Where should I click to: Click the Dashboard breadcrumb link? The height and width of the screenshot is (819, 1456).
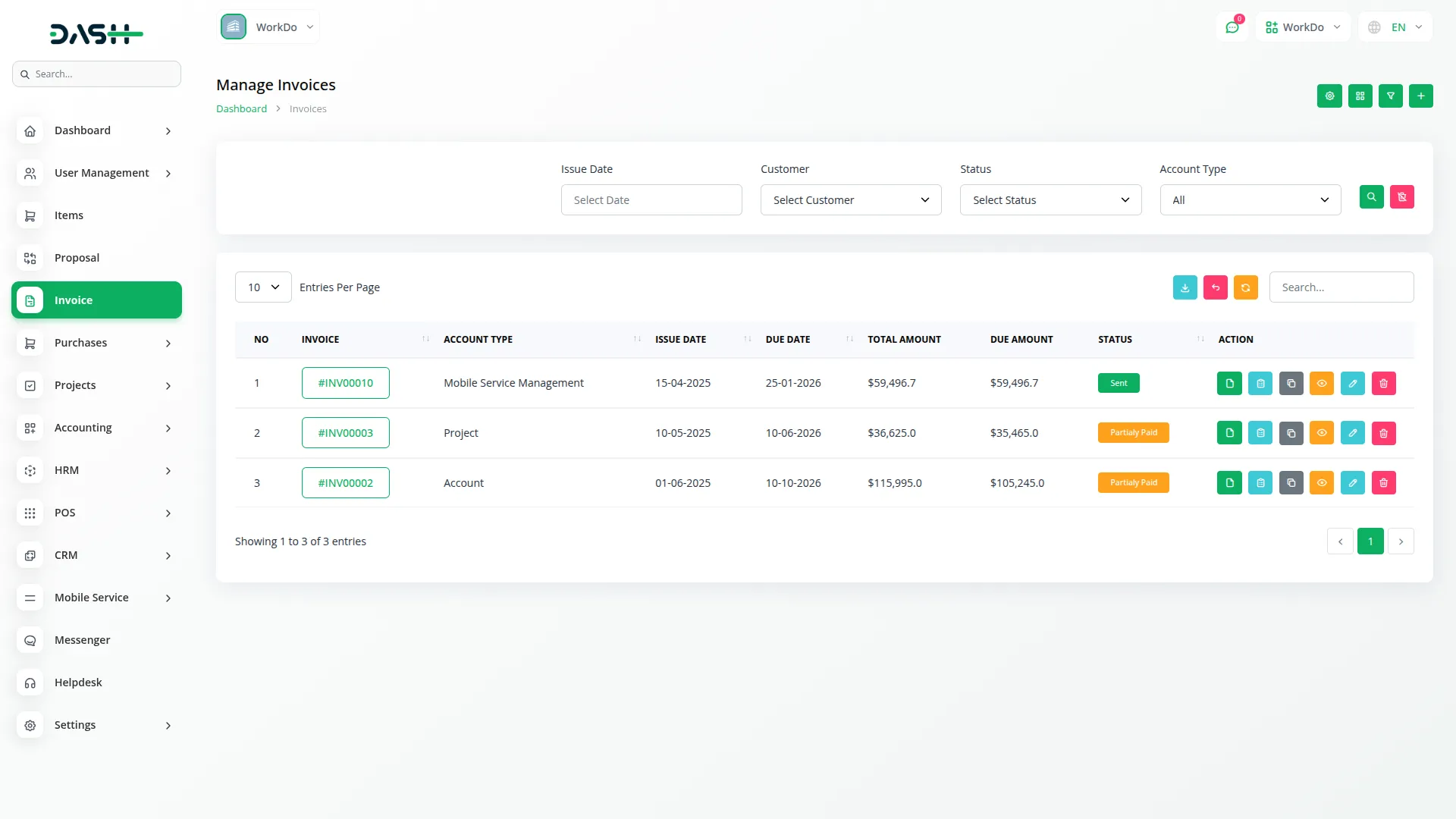tap(241, 108)
